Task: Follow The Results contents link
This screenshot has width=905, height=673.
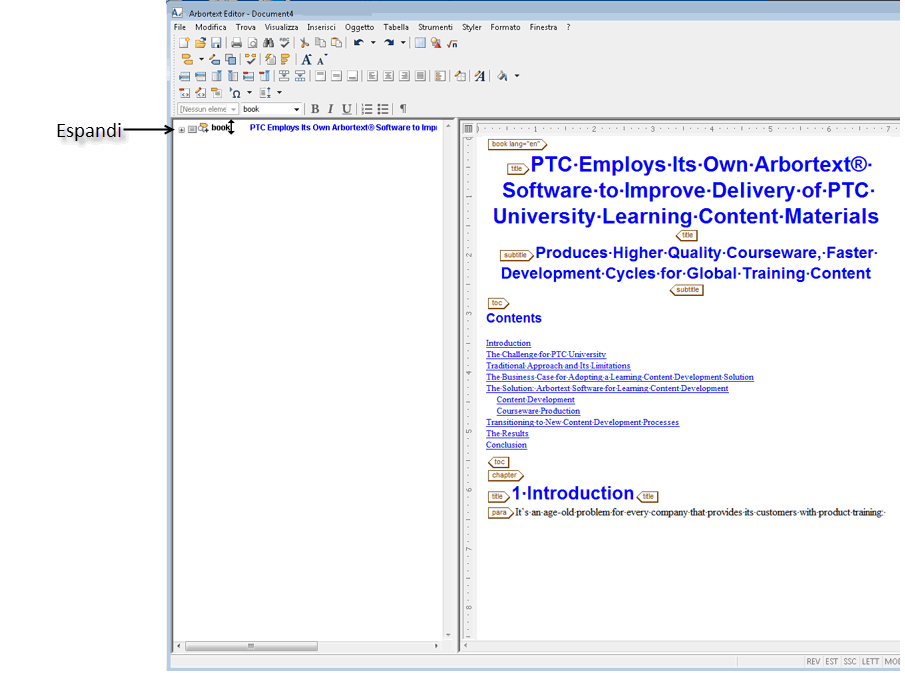Action: click(x=507, y=433)
